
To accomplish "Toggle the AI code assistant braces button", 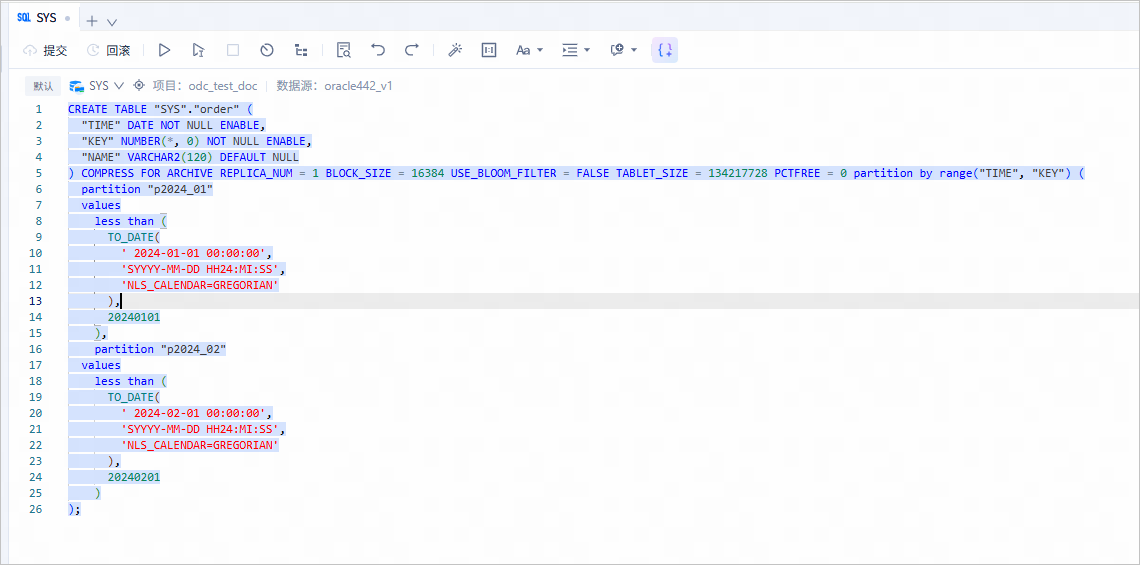I will pyautogui.click(x=665, y=50).
